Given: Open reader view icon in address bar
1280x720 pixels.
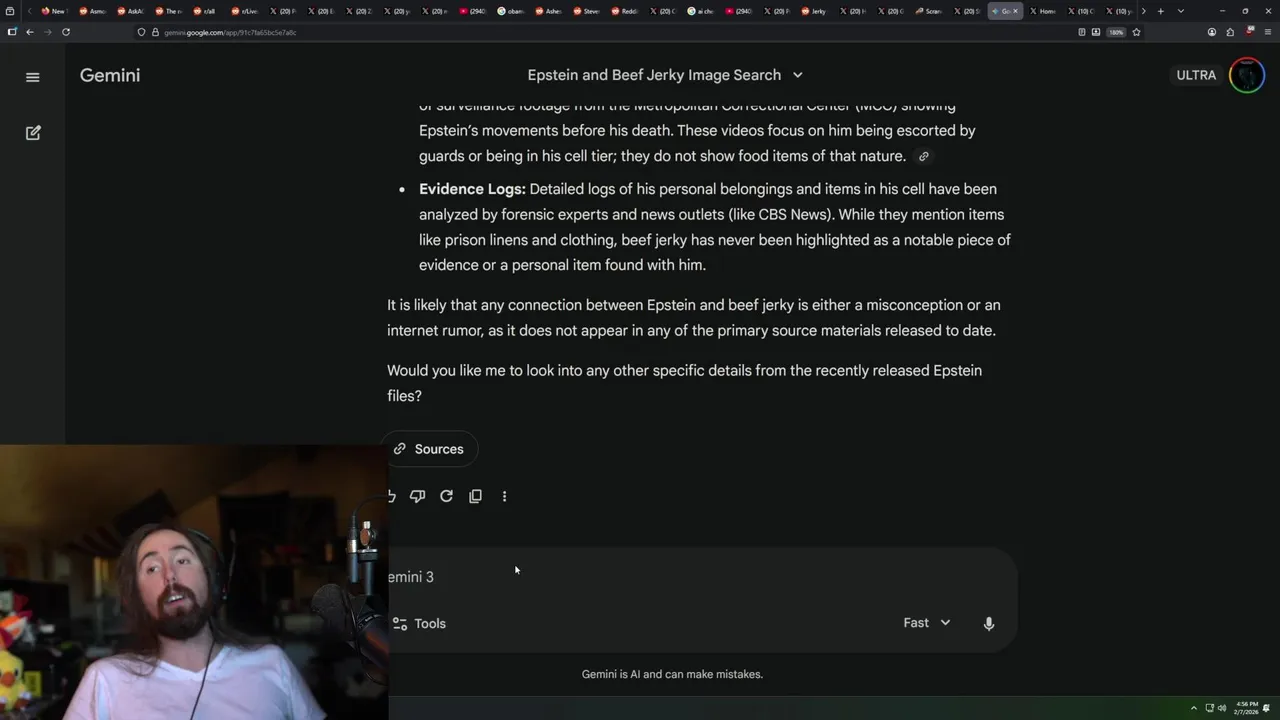Looking at the screenshot, I should click(1082, 32).
